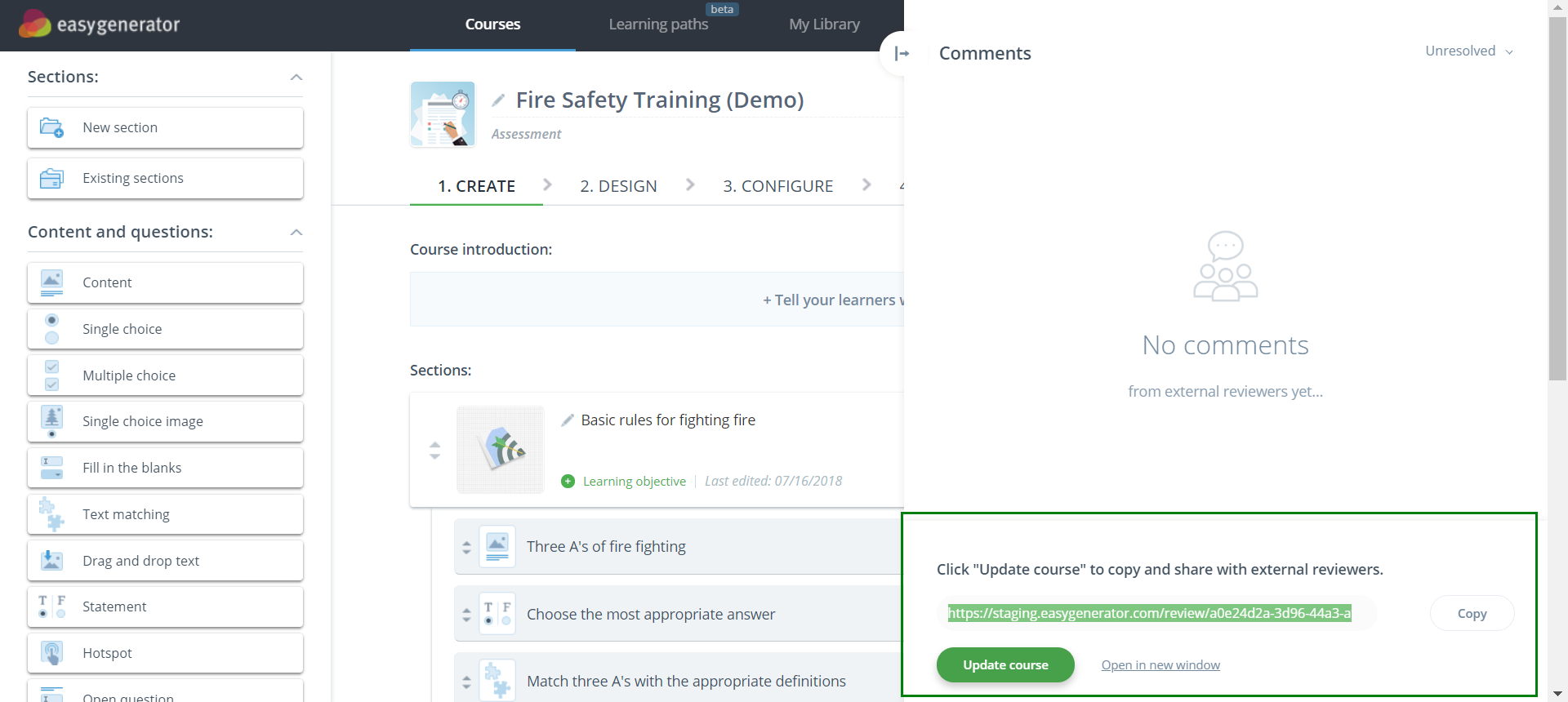
Task: Click the New section folder icon
Action: point(52,127)
